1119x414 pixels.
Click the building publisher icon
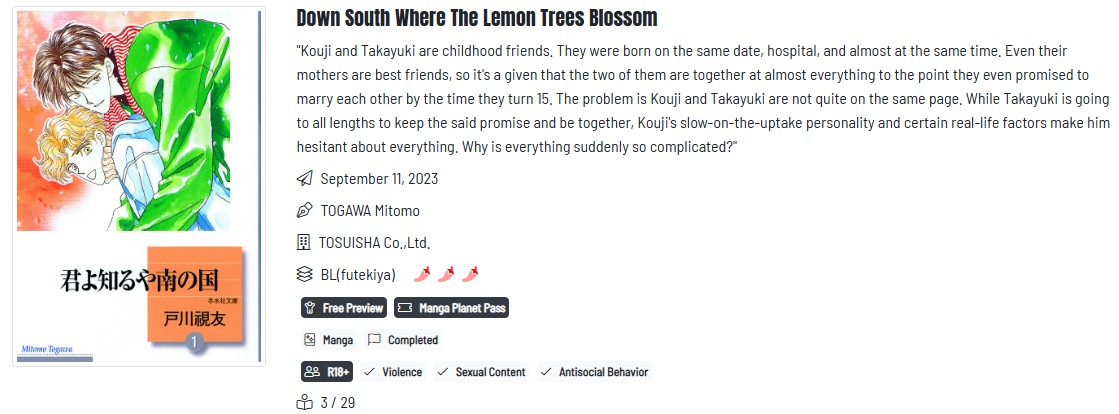pos(305,242)
